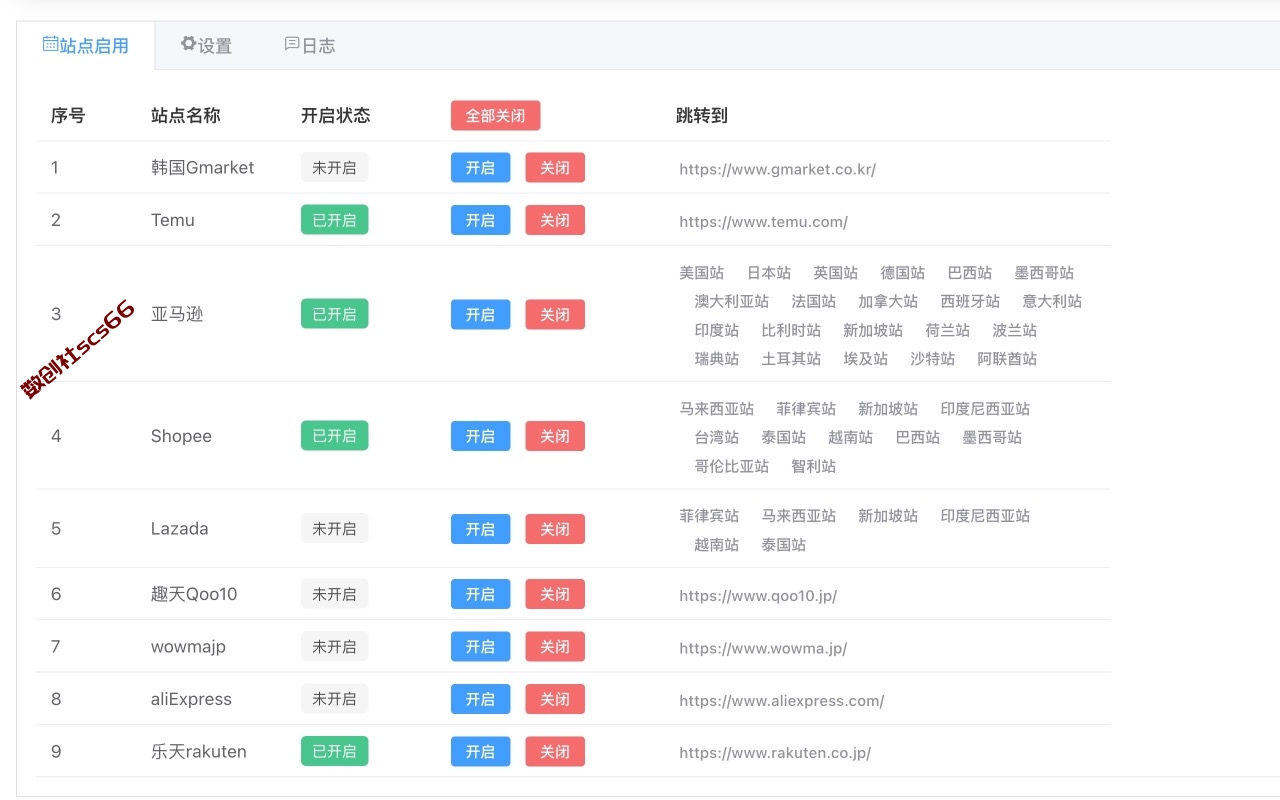Go to Amazon 澳大利亚站
Screen dimensions: 1280x800
pyautogui.click(x=732, y=301)
